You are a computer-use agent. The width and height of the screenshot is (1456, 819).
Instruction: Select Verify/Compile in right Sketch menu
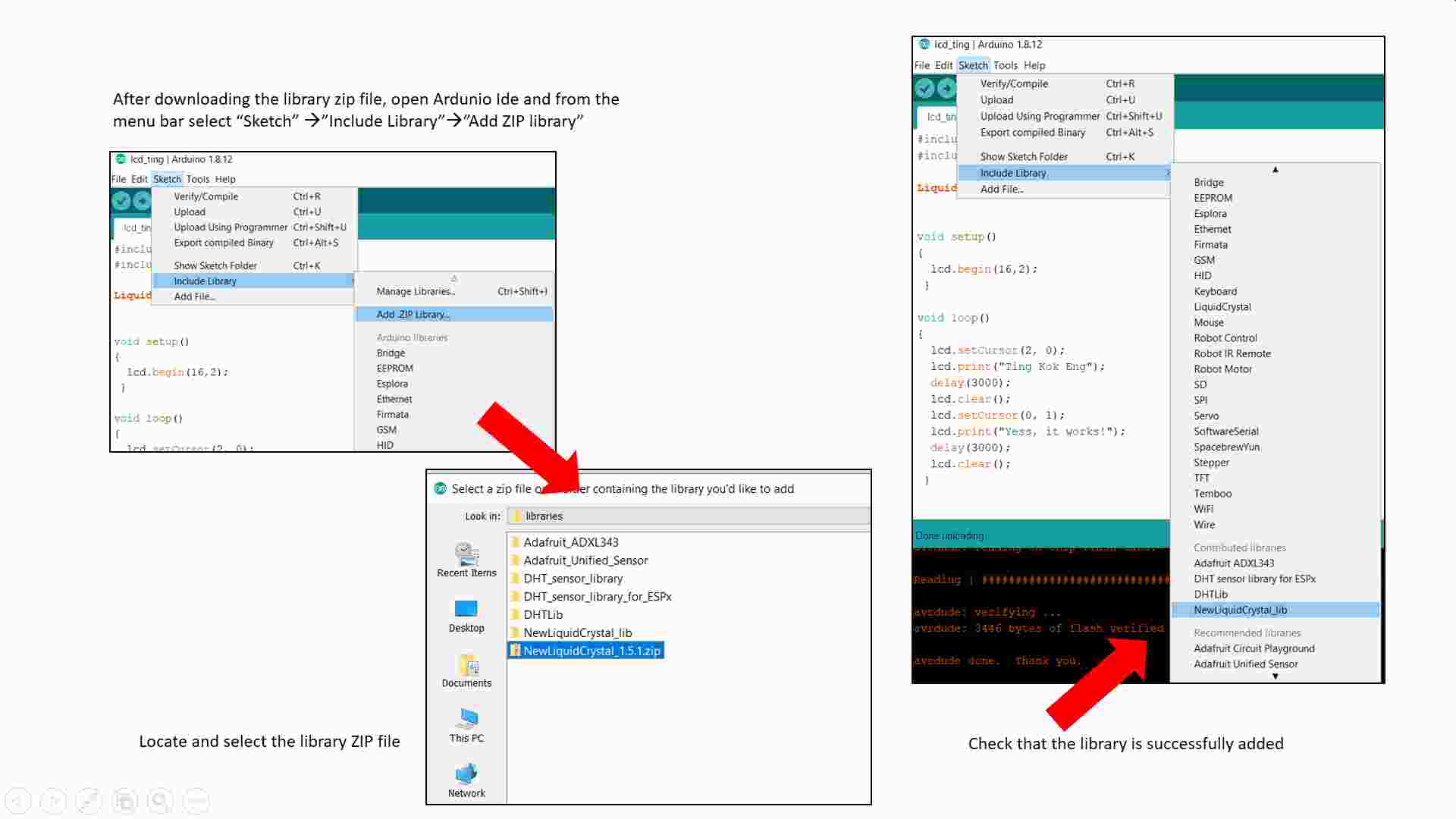click(x=1065, y=83)
